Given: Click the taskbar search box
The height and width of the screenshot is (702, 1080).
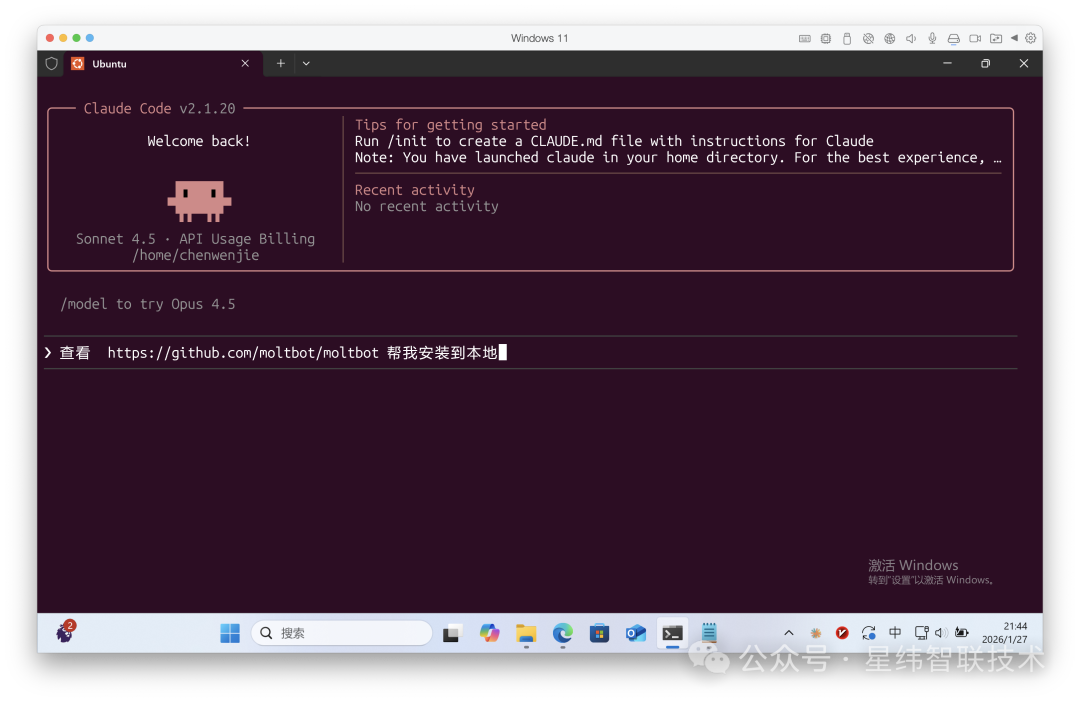Looking at the screenshot, I should point(341,633).
